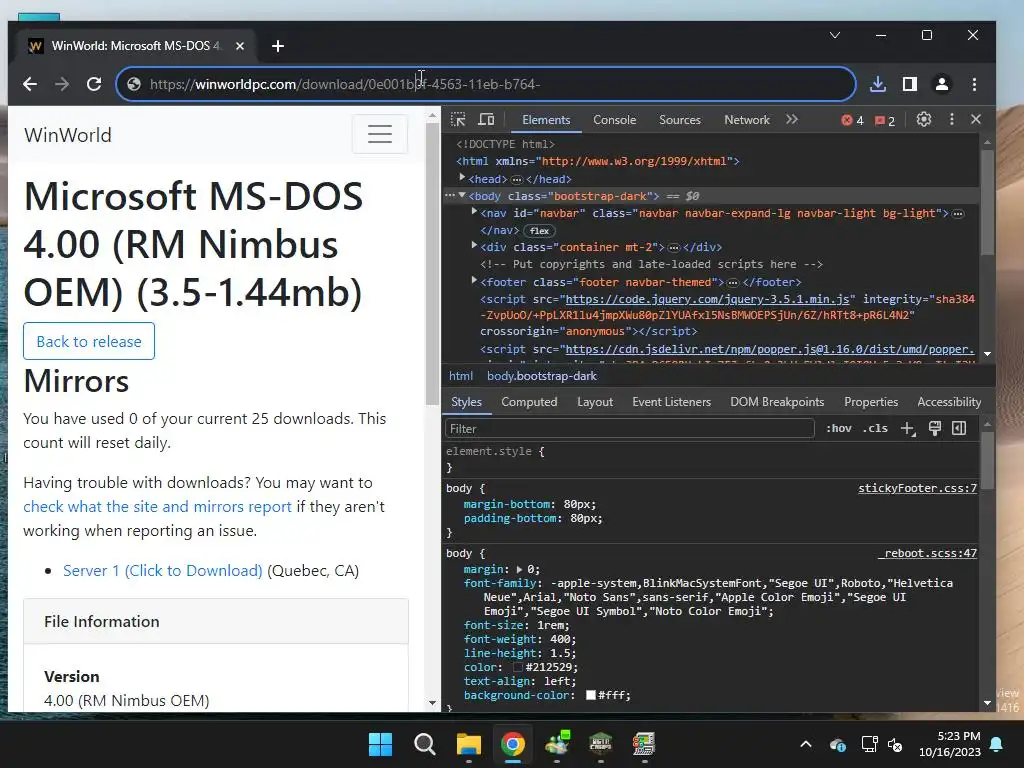The image size is (1024, 768).
Task: Select html in DOM breadcrumb
Action: [x=461, y=376]
